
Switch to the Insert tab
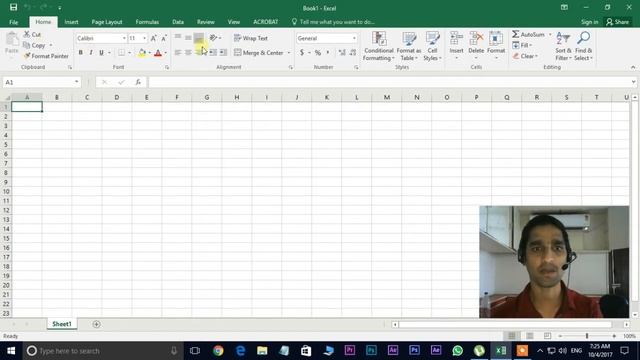(x=71, y=22)
